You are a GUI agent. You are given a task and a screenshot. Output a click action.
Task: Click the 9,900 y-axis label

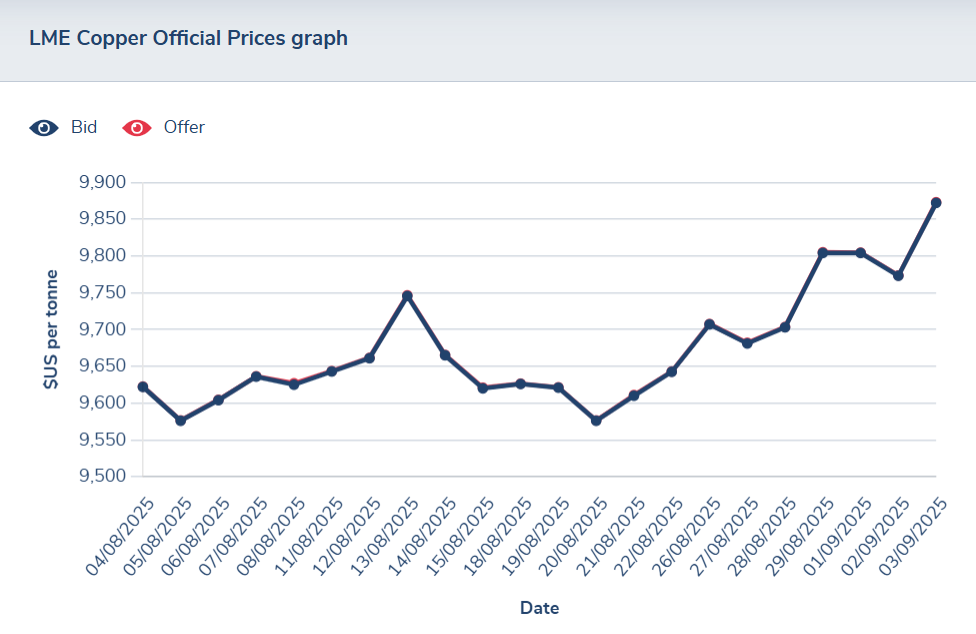coord(101,182)
